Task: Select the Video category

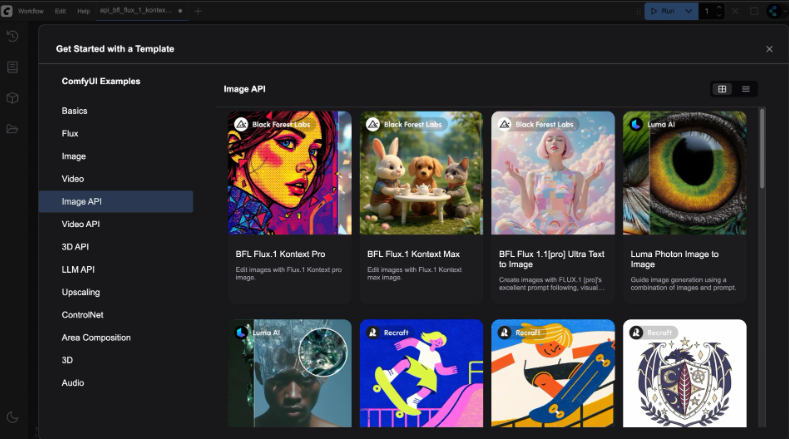Action: point(116,179)
